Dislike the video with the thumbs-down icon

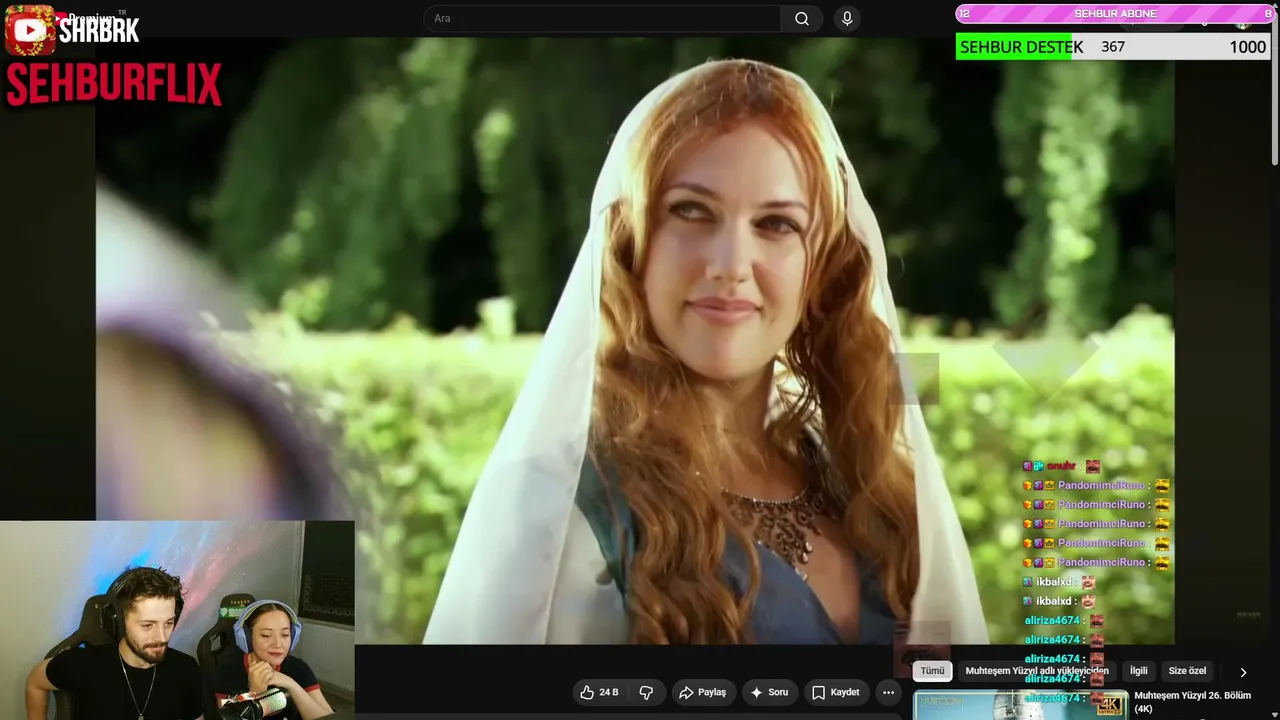point(646,692)
